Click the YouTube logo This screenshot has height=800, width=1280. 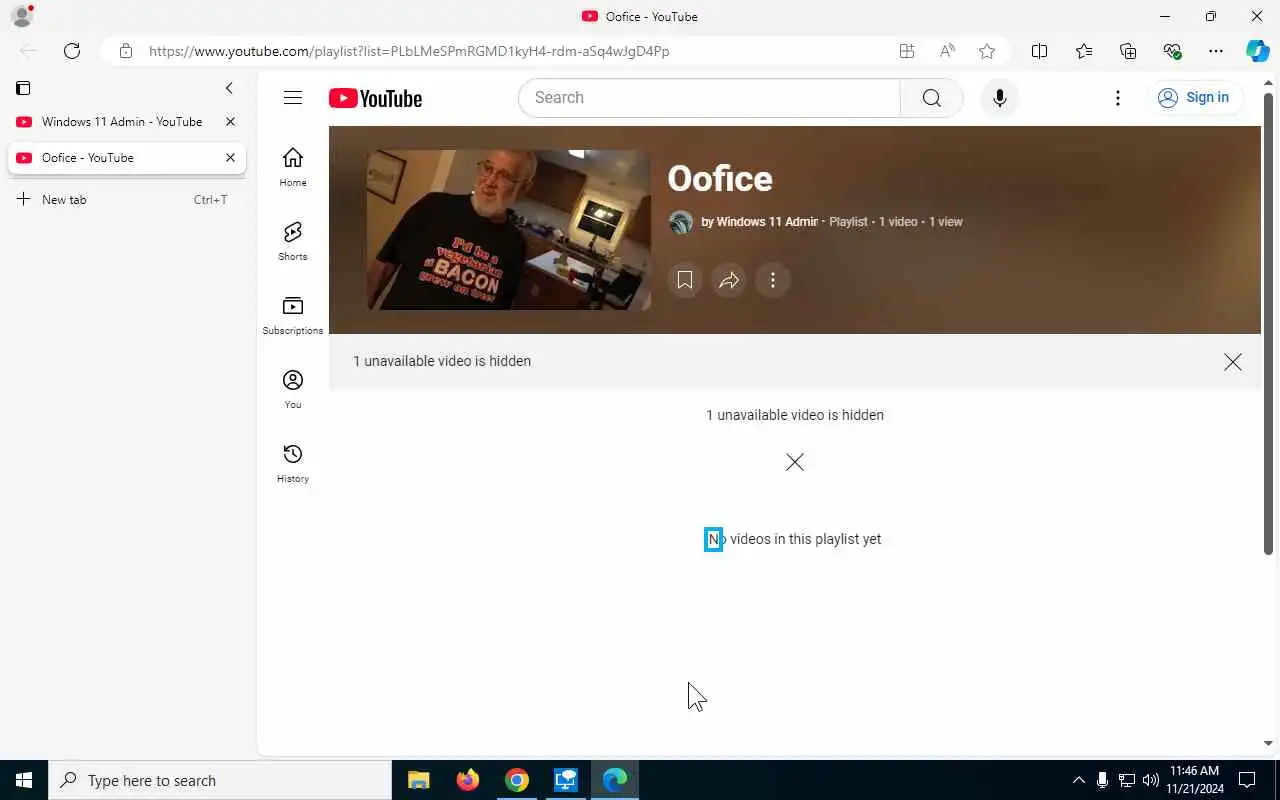point(375,98)
